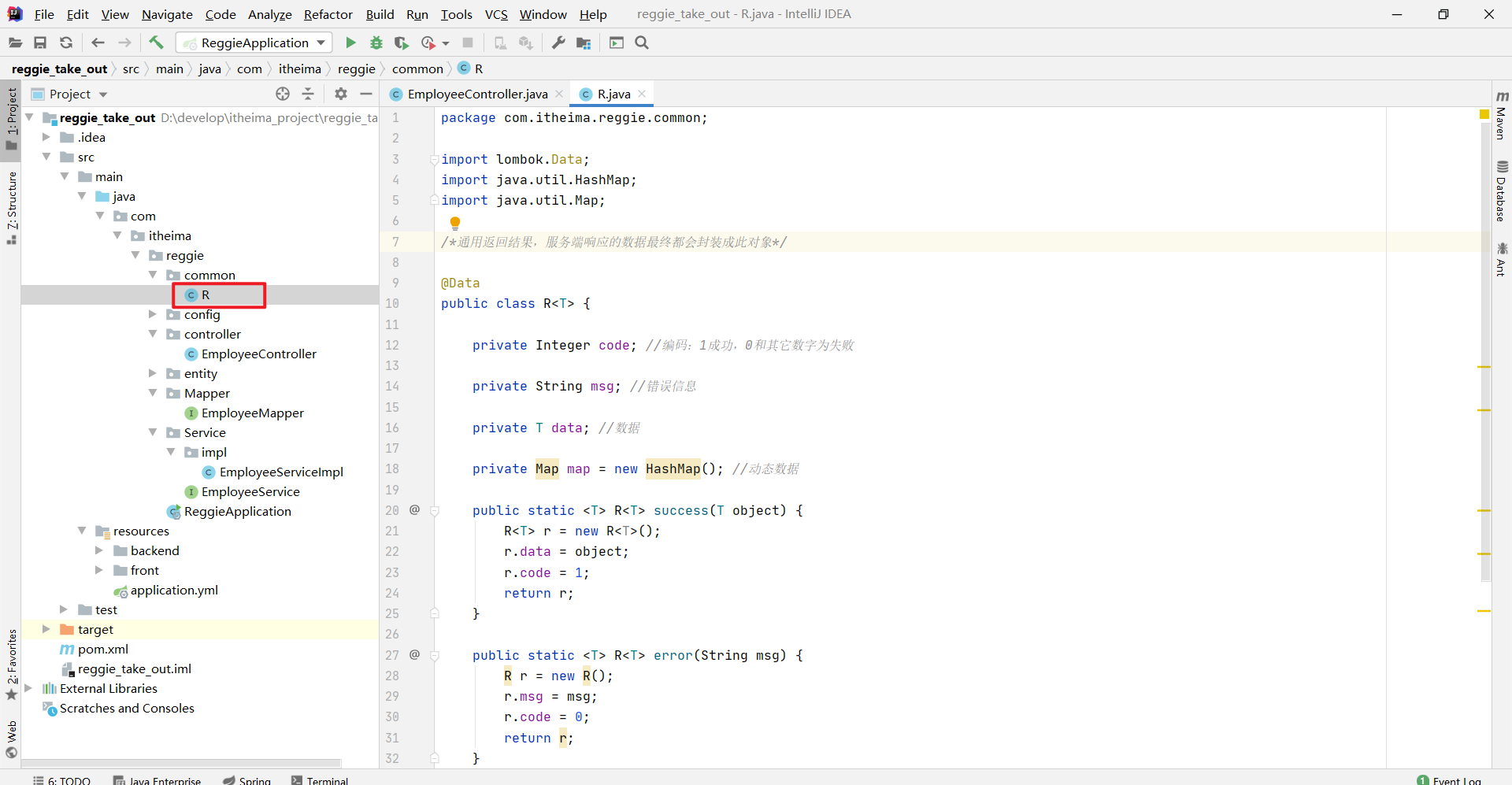Click the Search Everywhere magnifier icon
The height and width of the screenshot is (785, 1512).
[642, 43]
